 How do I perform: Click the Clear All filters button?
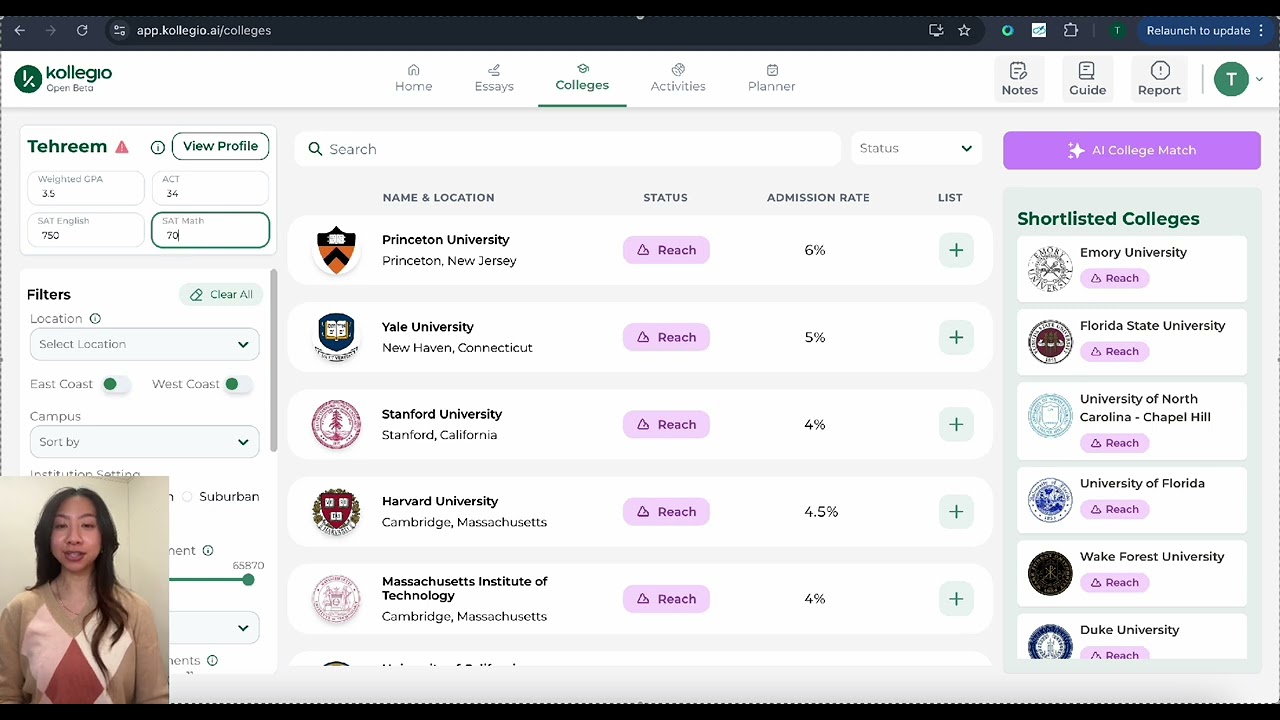click(x=221, y=294)
